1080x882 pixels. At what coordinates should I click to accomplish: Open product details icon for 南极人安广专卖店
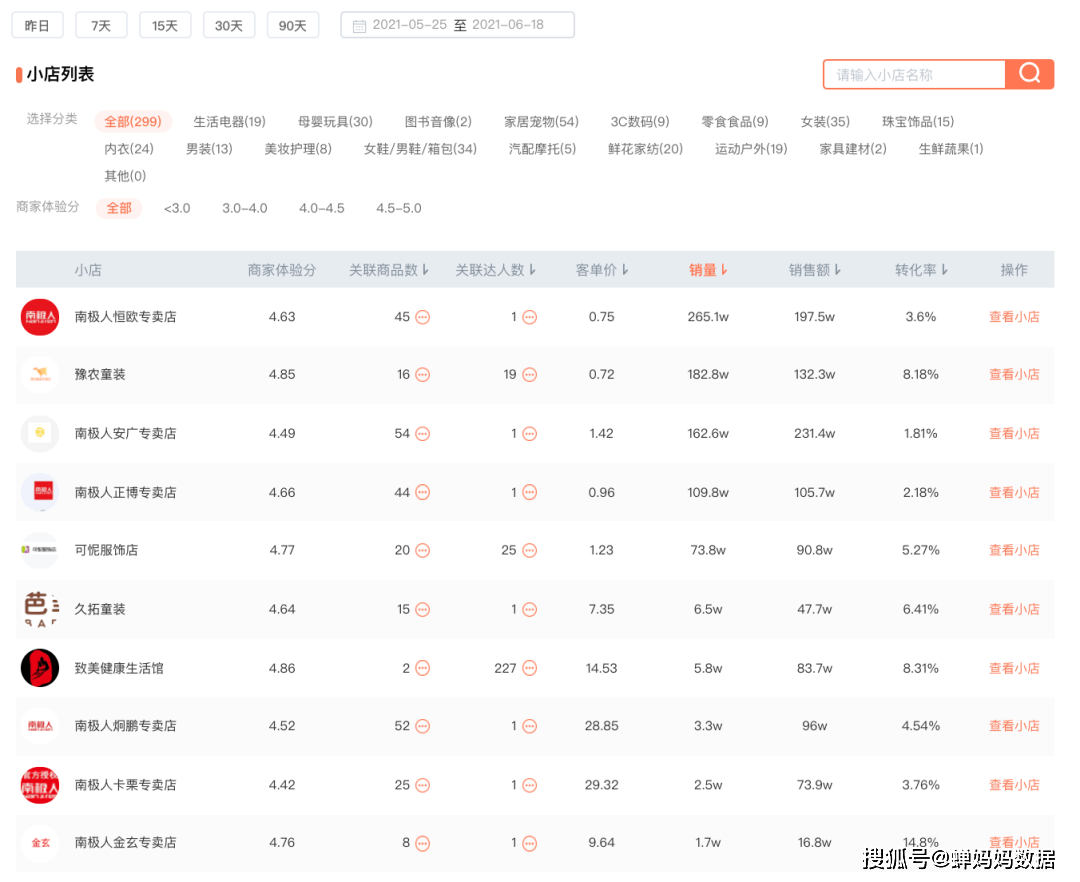point(423,434)
